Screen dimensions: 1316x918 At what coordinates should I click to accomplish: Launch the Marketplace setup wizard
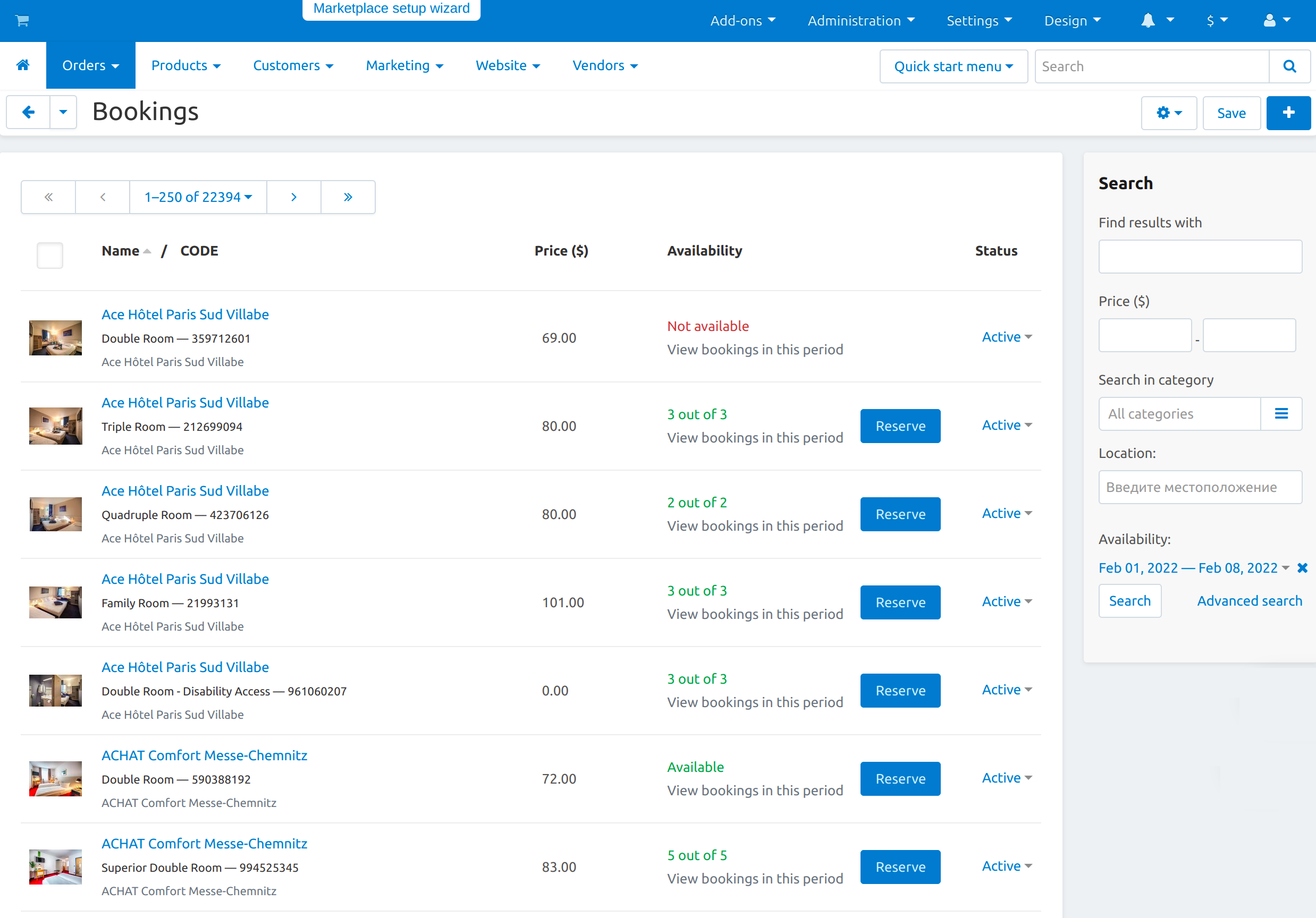pos(392,8)
